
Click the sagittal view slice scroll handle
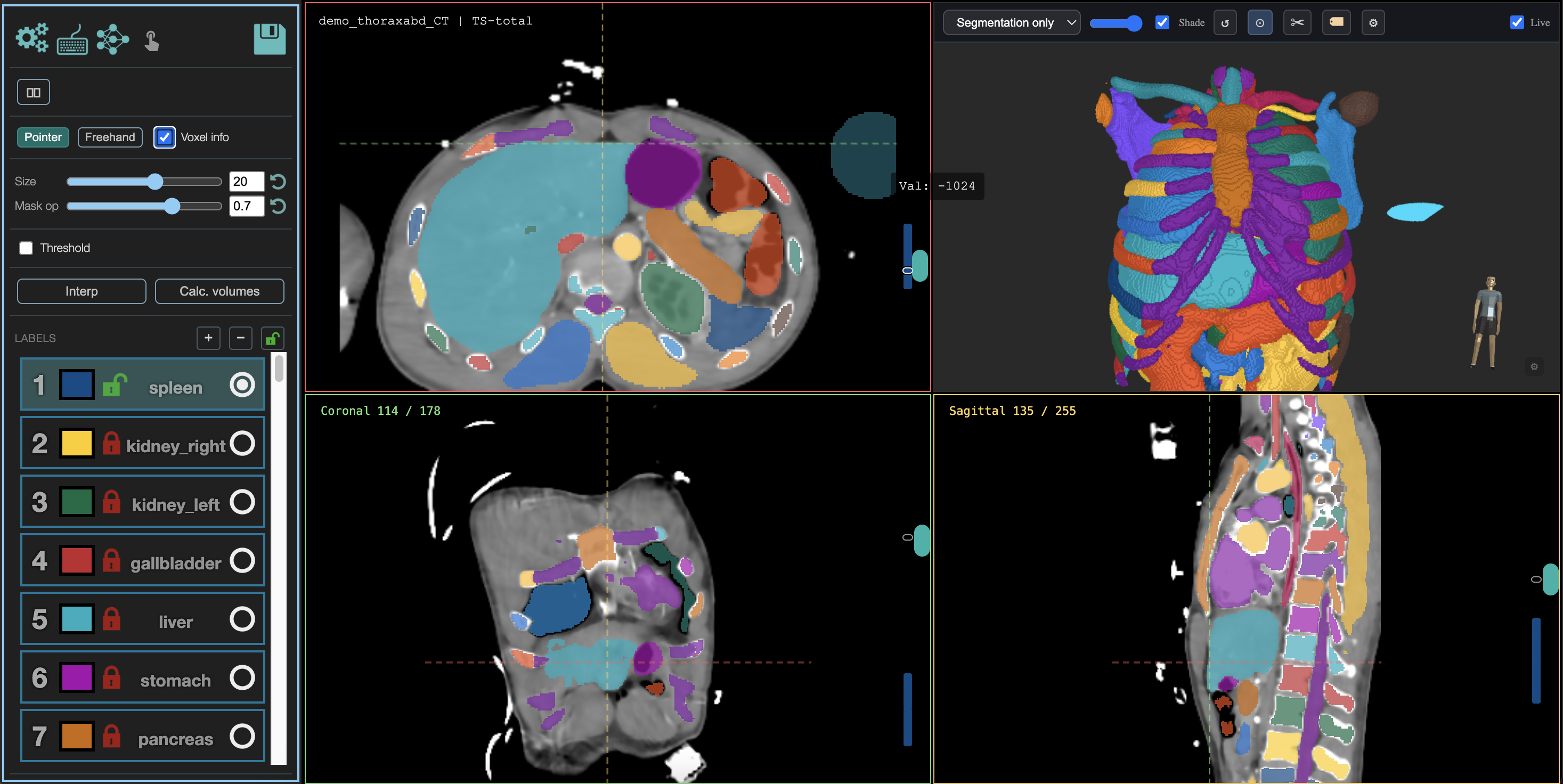coord(1550,579)
